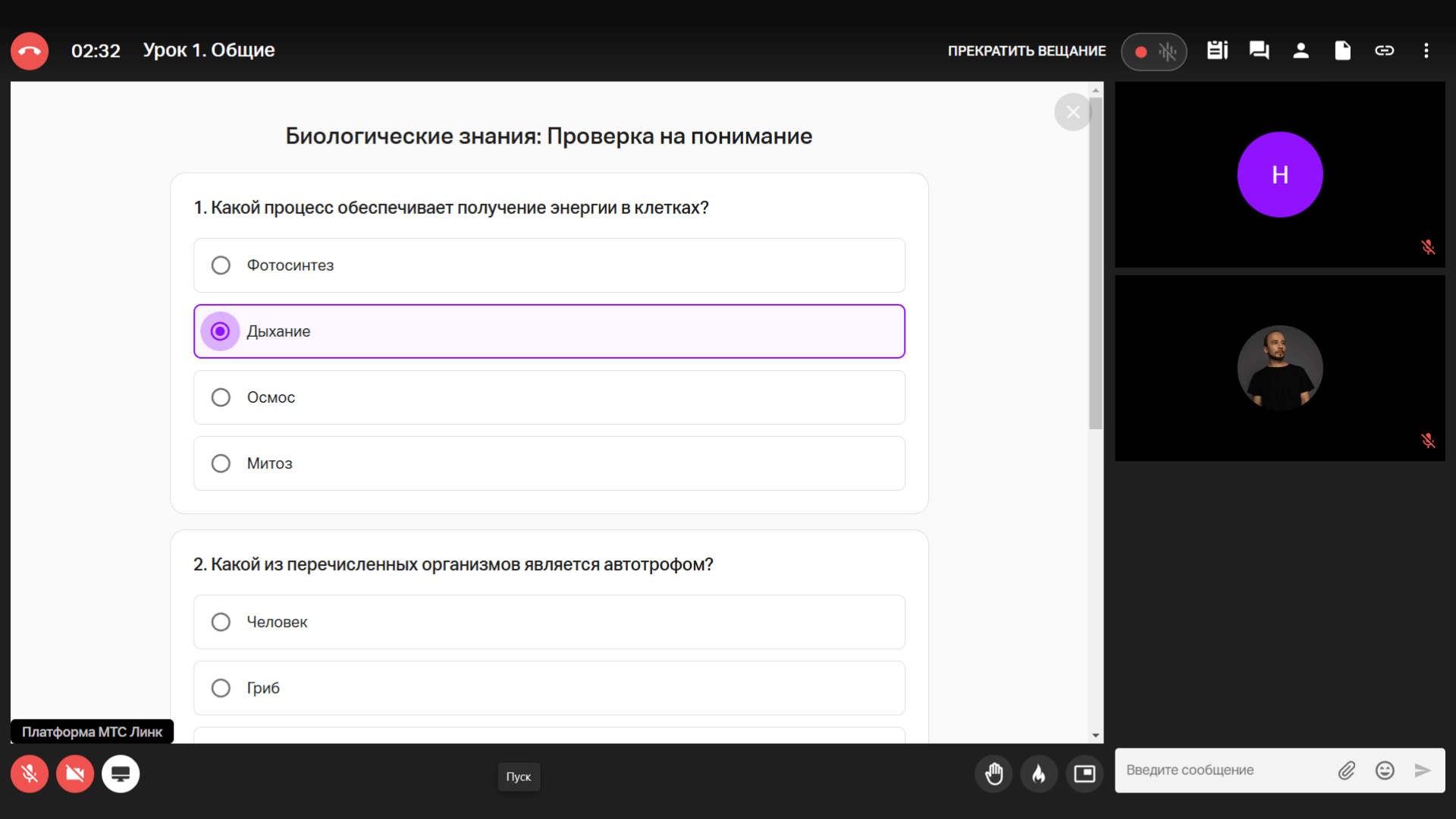Send a fire reaction
1456x819 pixels.
(x=1039, y=773)
